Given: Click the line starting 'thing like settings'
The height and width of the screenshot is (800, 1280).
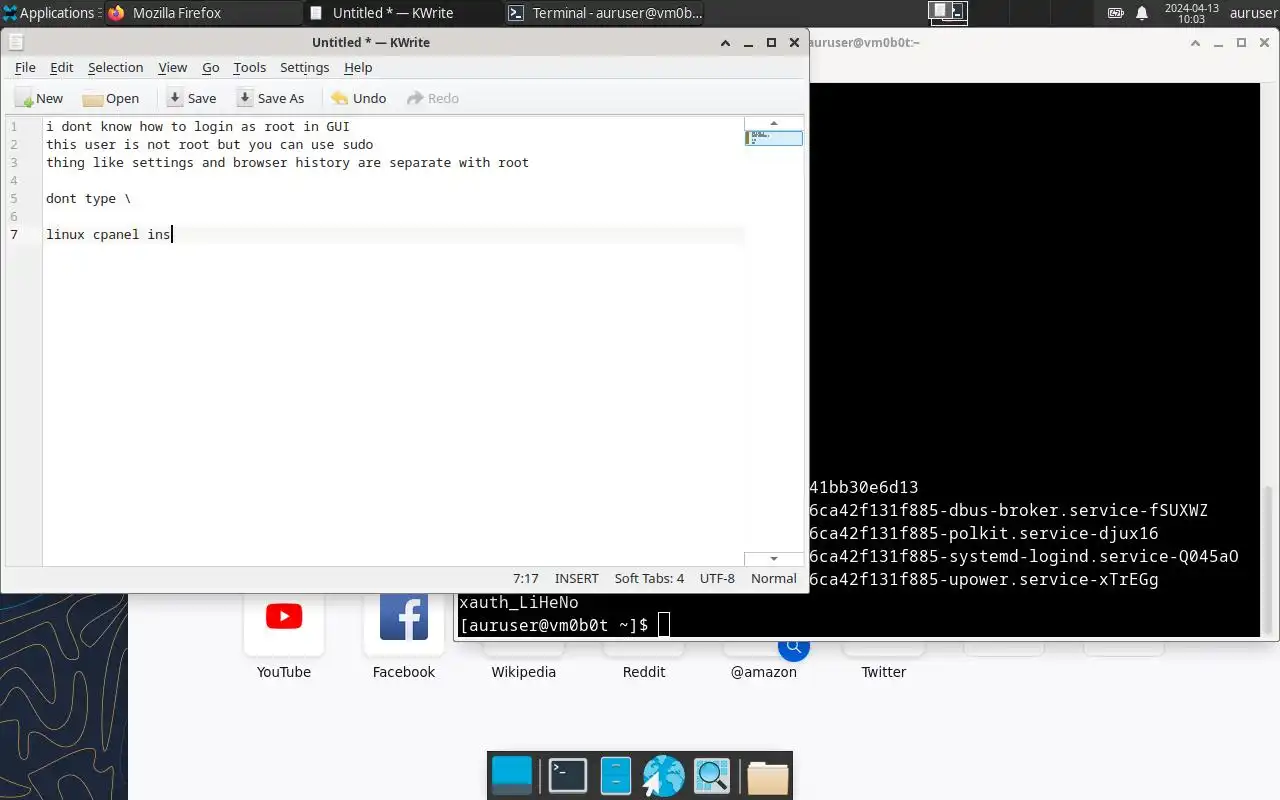Looking at the screenshot, I should click(x=287, y=162).
